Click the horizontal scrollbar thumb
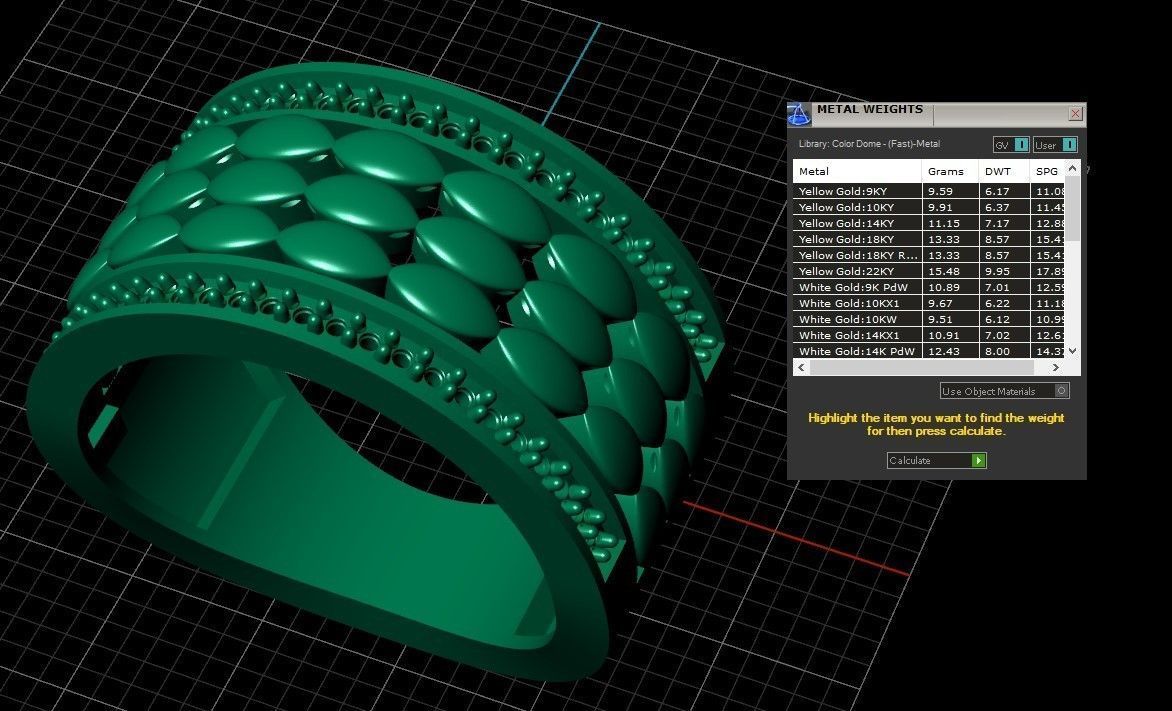The width and height of the screenshot is (1172, 711). pos(922,368)
